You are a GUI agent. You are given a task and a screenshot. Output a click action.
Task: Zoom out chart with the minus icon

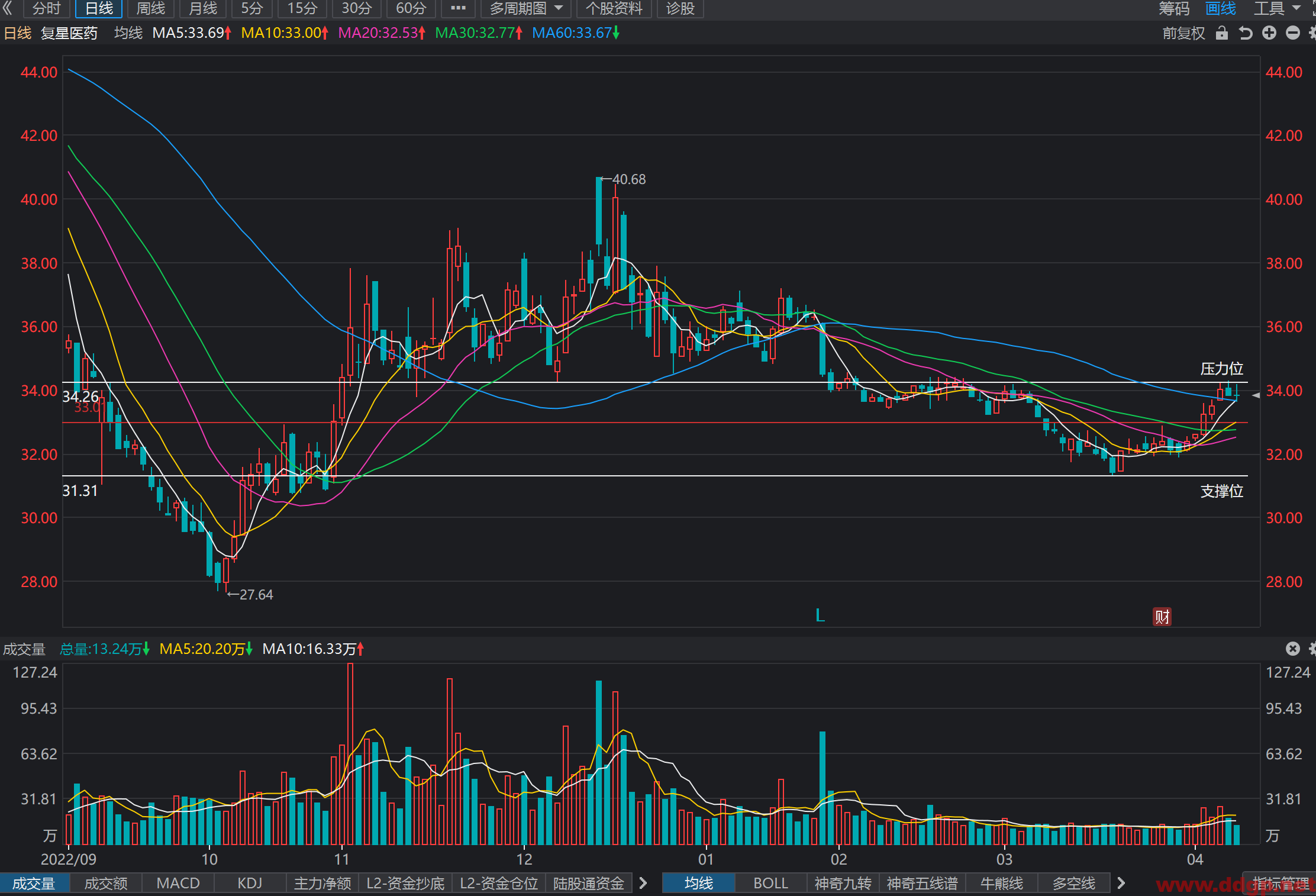[x=1293, y=33]
